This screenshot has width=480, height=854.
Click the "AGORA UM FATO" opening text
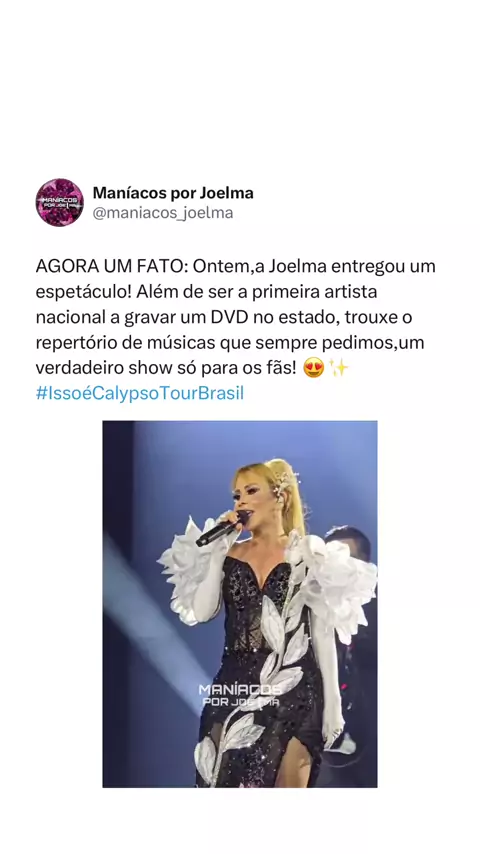[112, 267]
